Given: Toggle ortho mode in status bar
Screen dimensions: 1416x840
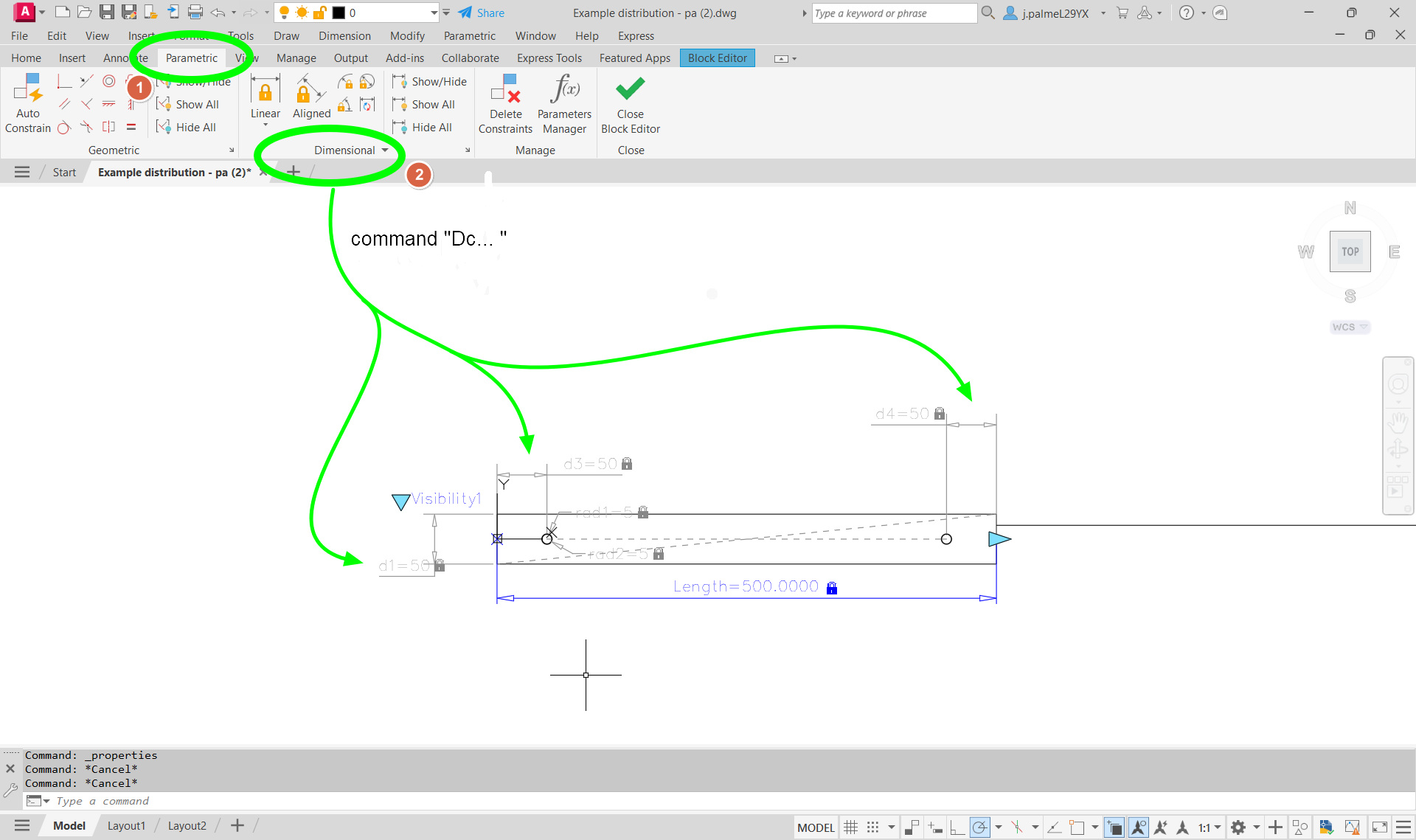Looking at the screenshot, I should (x=957, y=827).
